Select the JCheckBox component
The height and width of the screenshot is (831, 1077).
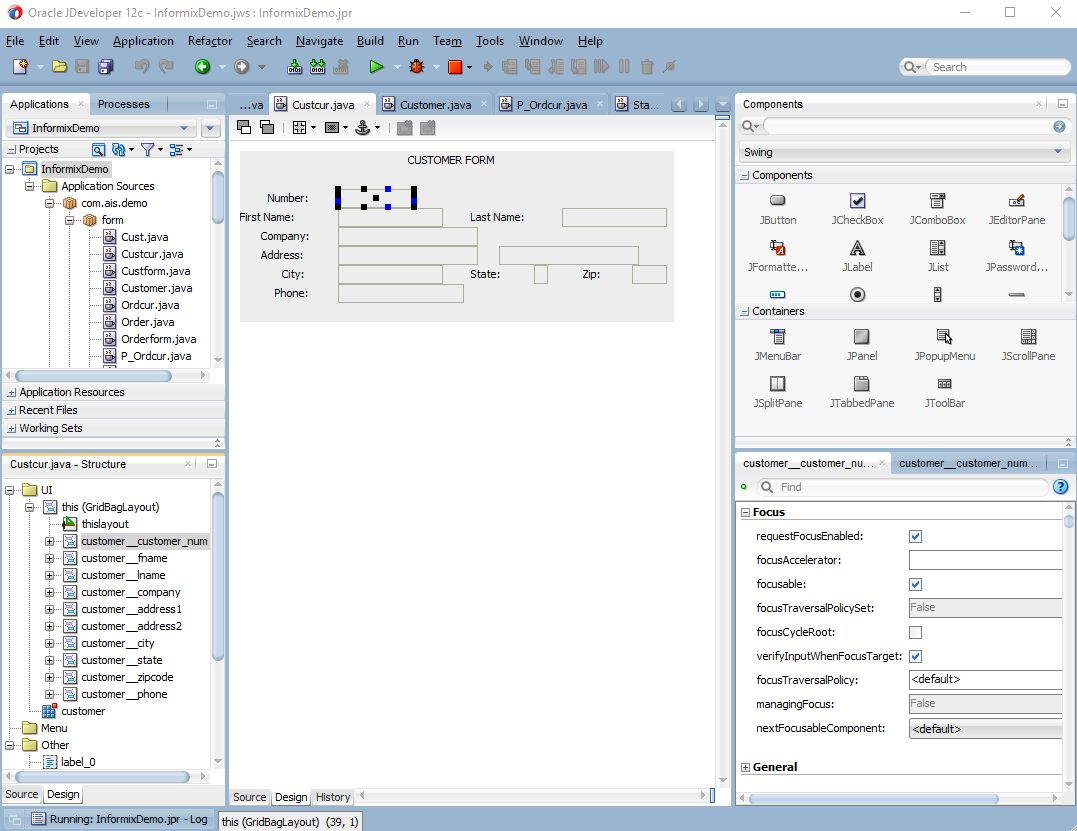tap(857, 209)
